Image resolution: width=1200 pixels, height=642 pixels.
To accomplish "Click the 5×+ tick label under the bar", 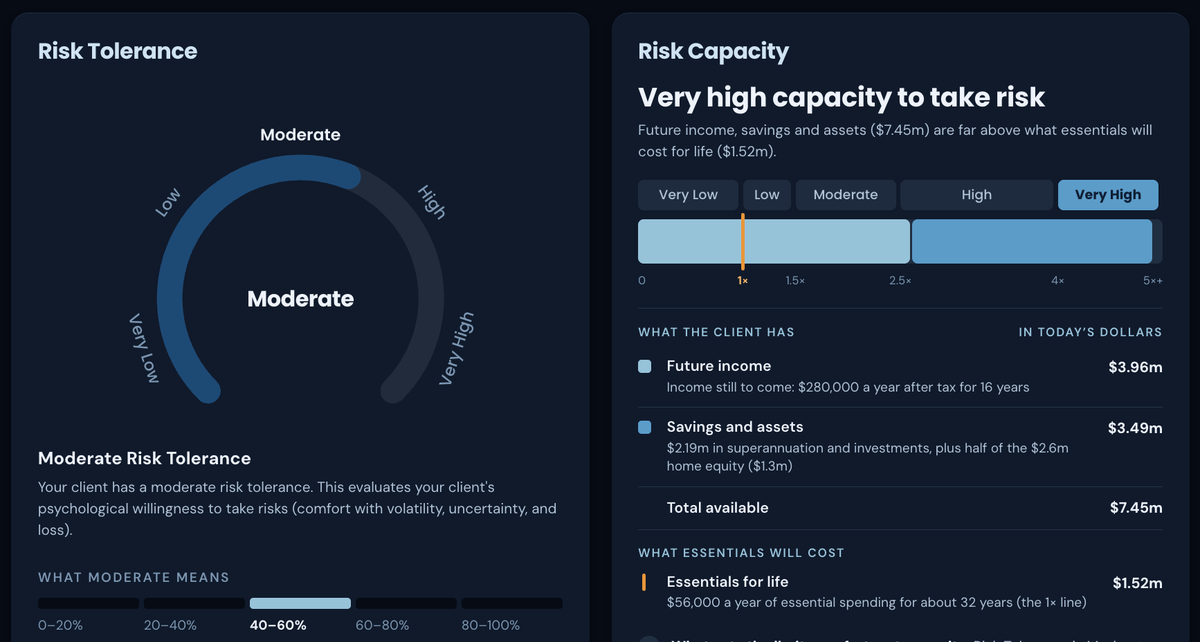I will (1153, 281).
